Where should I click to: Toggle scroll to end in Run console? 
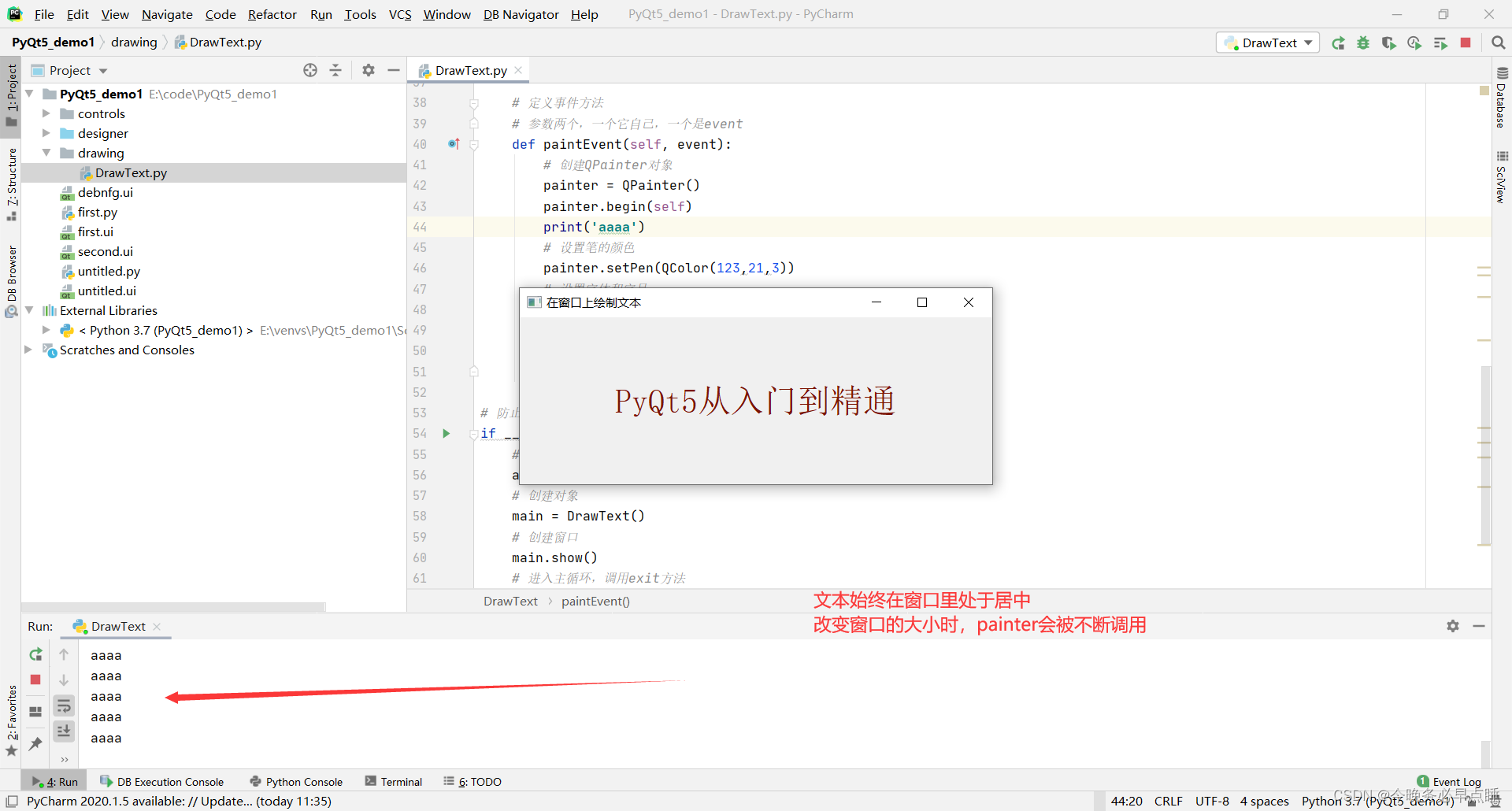(x=64, y=731)
